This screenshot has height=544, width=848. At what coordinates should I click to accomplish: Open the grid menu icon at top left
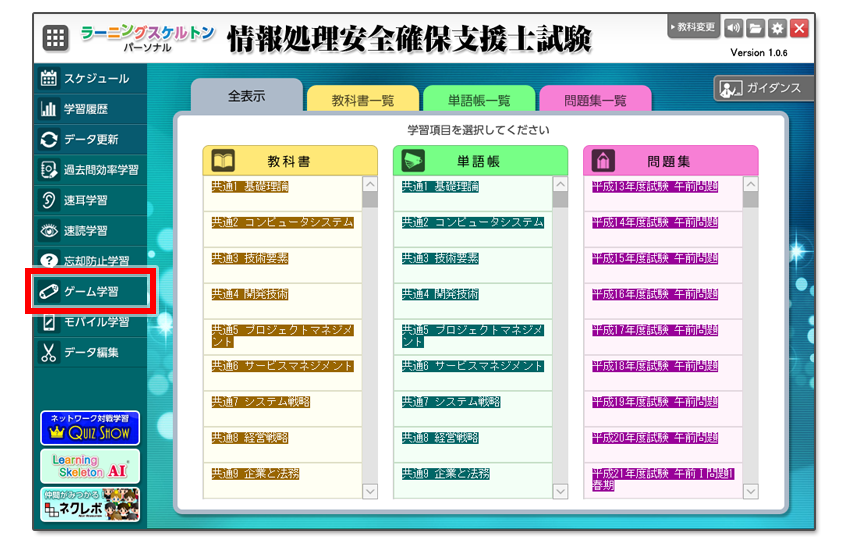[x=55, y=38]
